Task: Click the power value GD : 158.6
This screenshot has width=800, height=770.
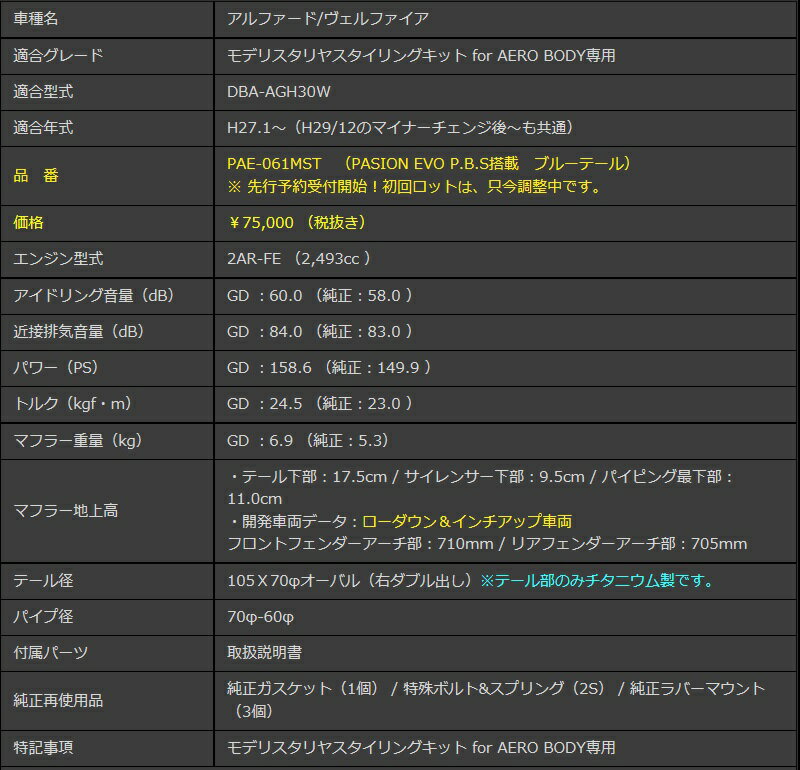Action: point(269,367)
